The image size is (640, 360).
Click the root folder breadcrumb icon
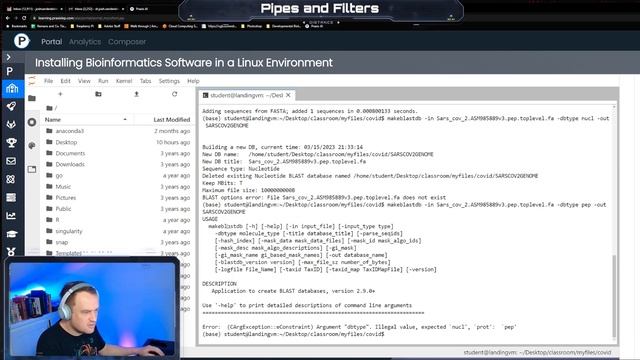click(x=49, y=108)
